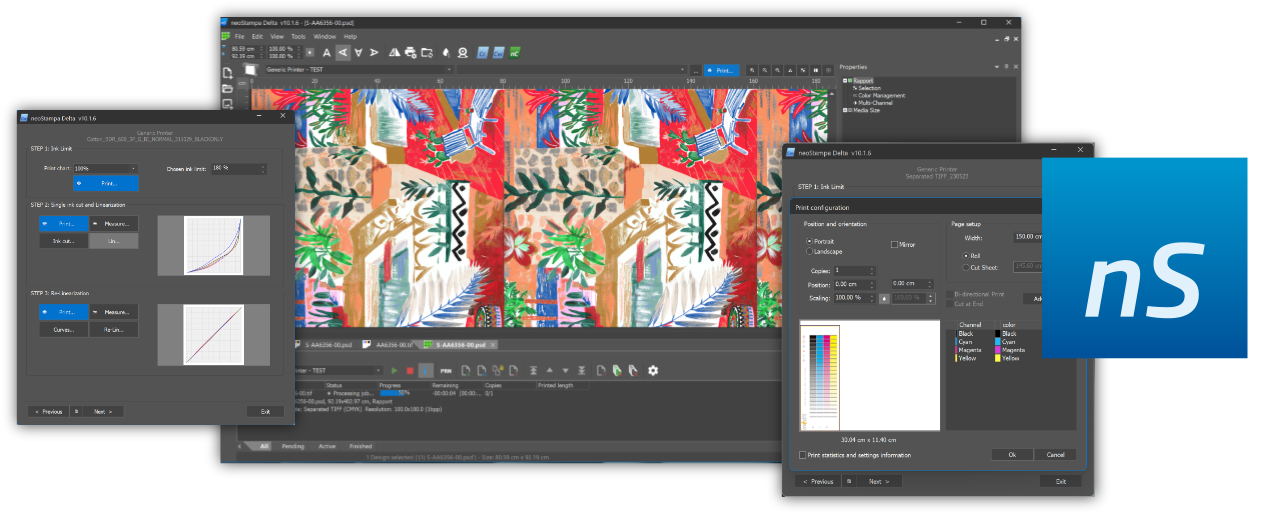The width and height of the screenshot is (1273, 514).
Task: Click the mirror-flip triangles icon in the top toolbar
Action: [x=394, y=52]
